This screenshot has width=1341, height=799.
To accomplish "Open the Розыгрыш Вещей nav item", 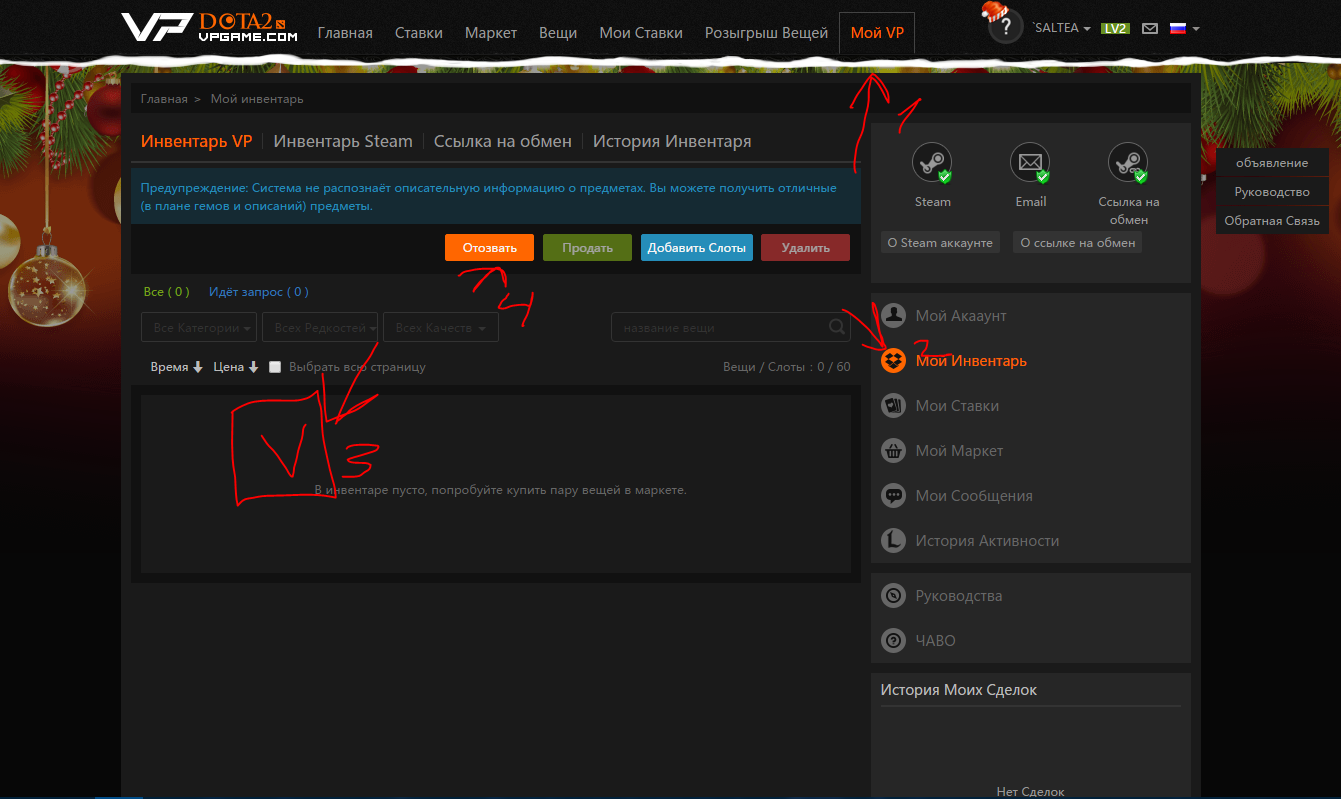I will 767,33.
